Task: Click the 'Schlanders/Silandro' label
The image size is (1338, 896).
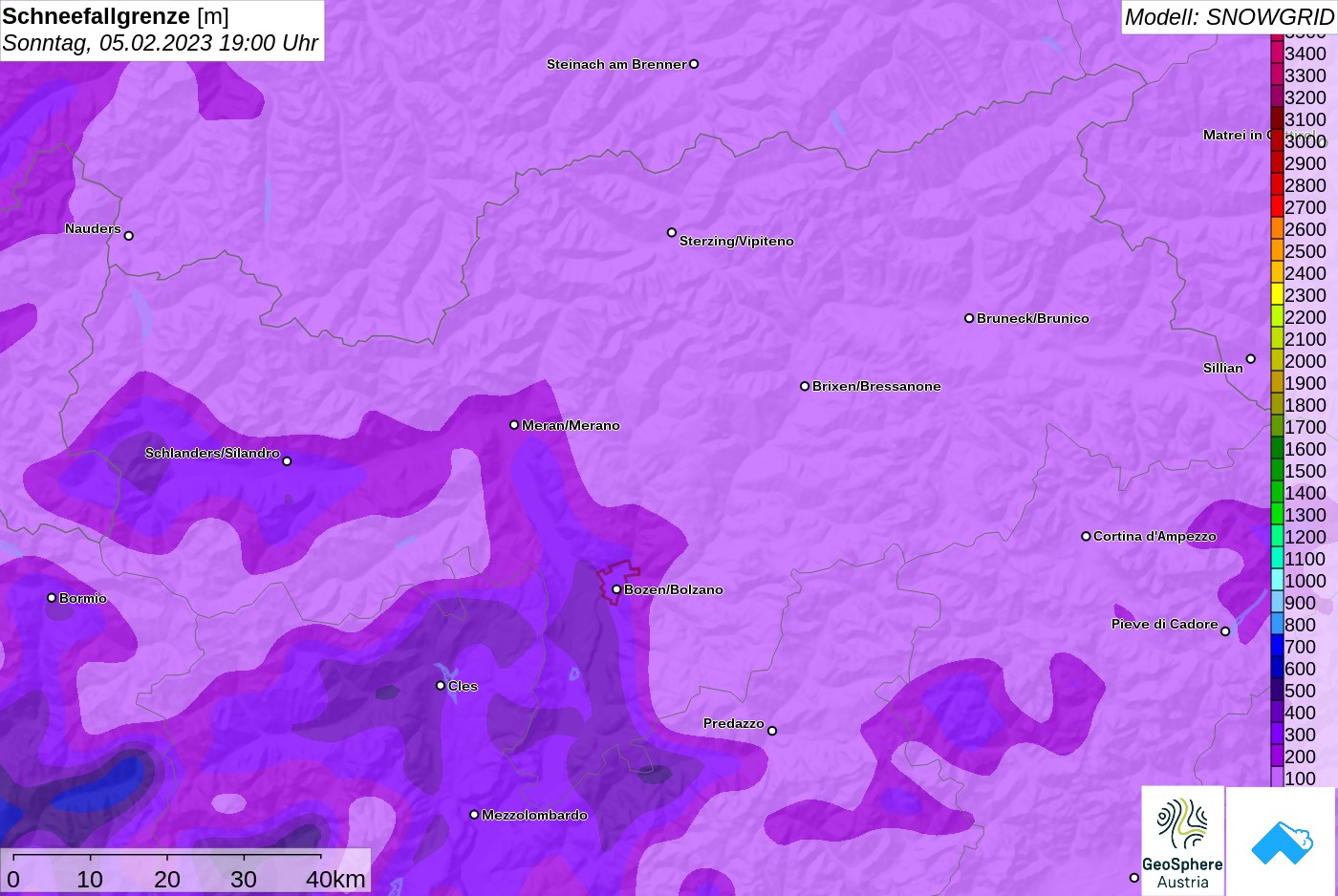Action: [212, 453]
